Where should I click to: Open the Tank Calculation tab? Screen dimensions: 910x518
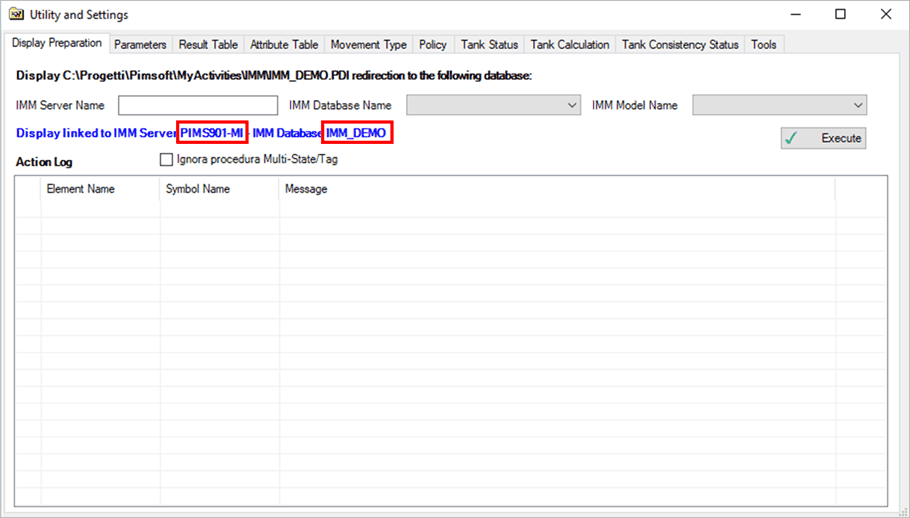(x=569, y=45)
